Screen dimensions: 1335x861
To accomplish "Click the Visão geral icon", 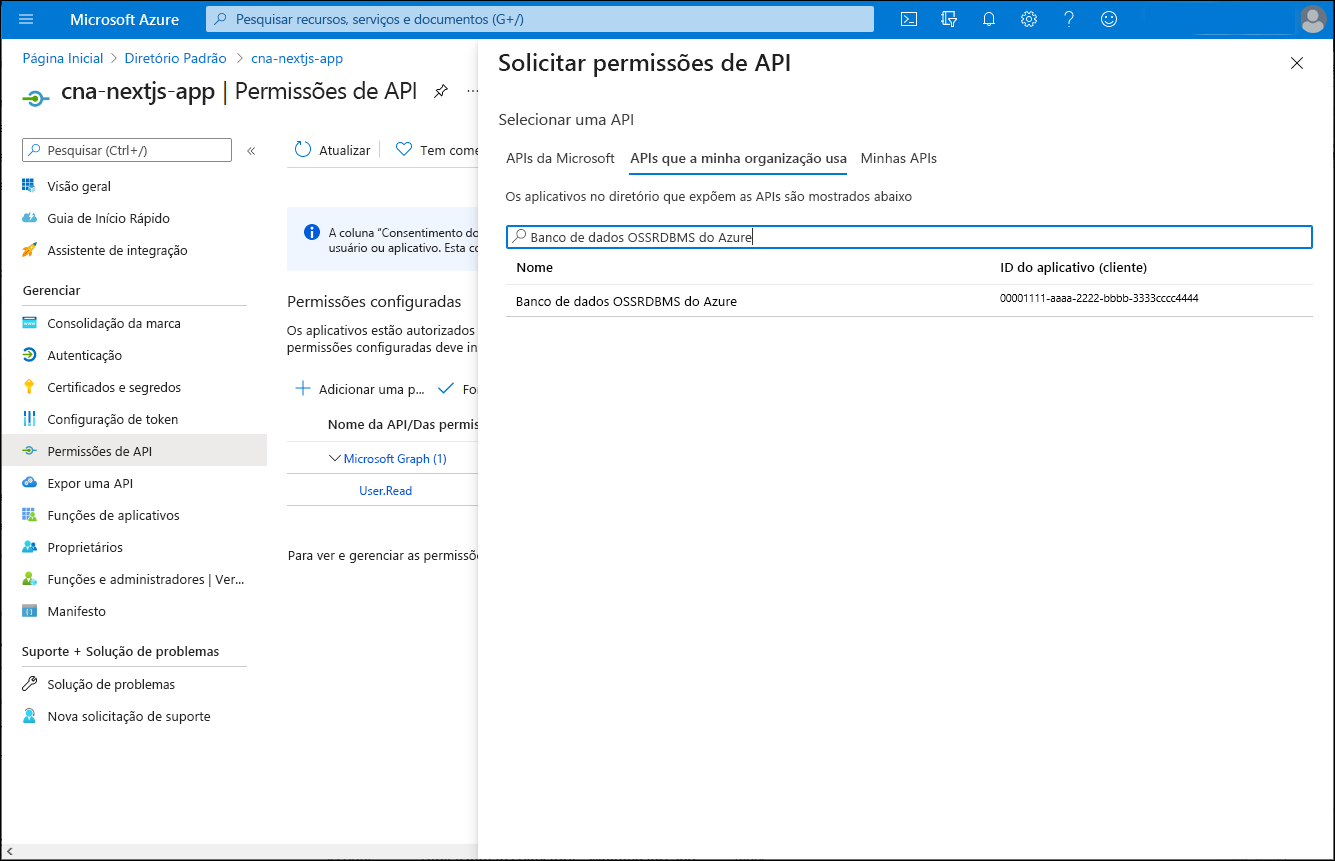I will (29, 186).
